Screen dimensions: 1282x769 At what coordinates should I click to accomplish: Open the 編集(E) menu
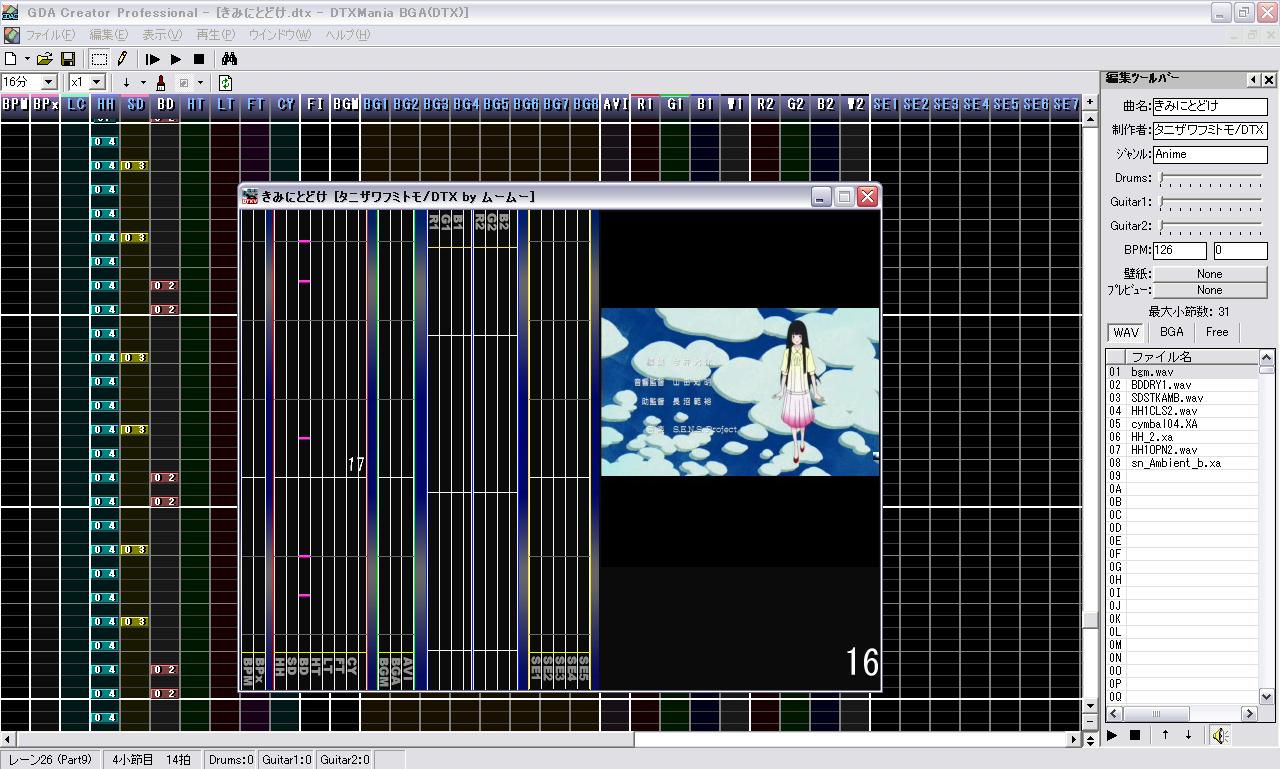tap(109, 35)
